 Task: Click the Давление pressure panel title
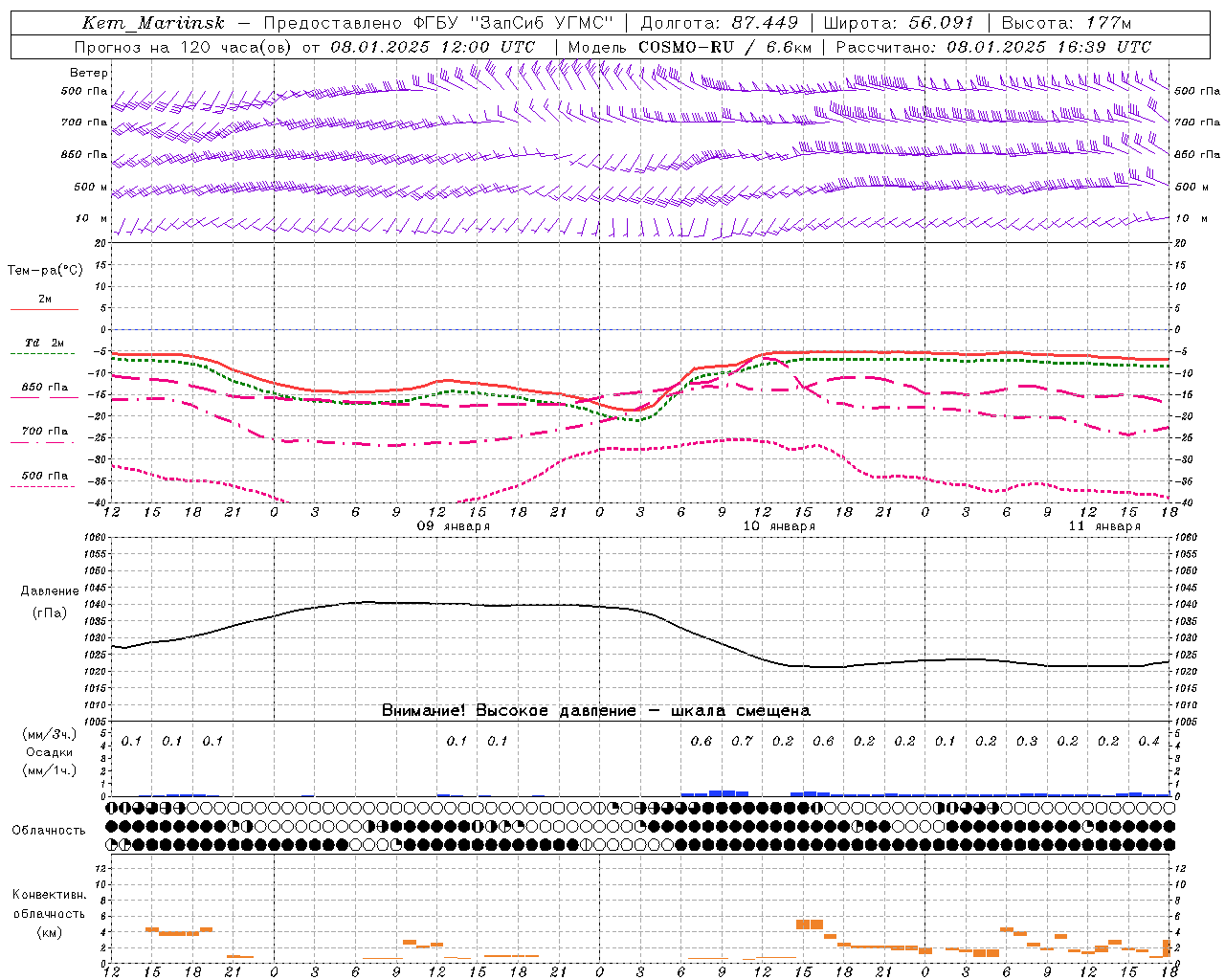click(50, 591)
